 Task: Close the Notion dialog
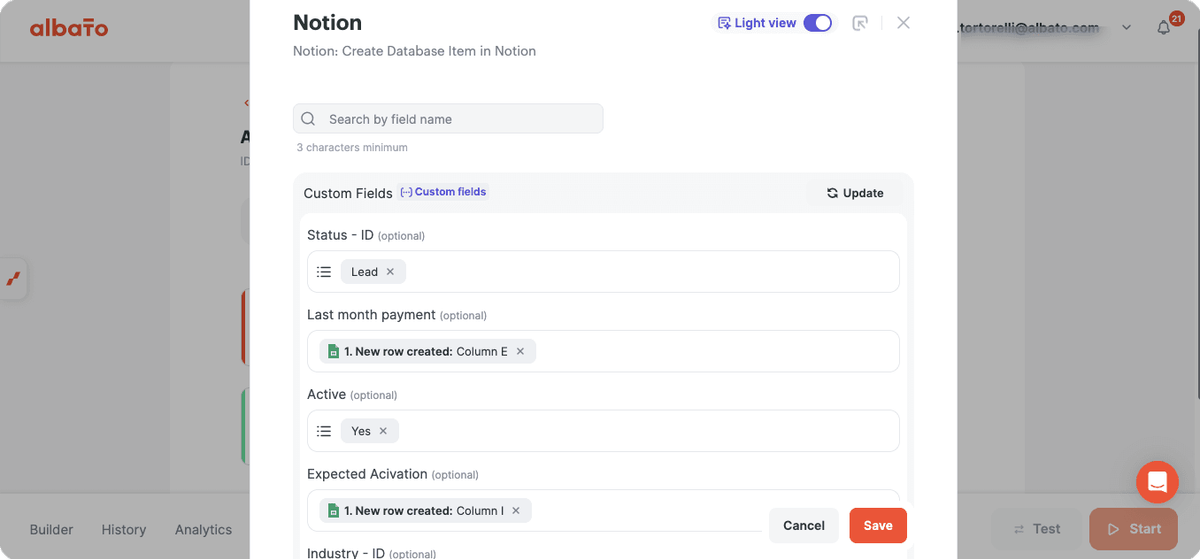click(903, 23)
